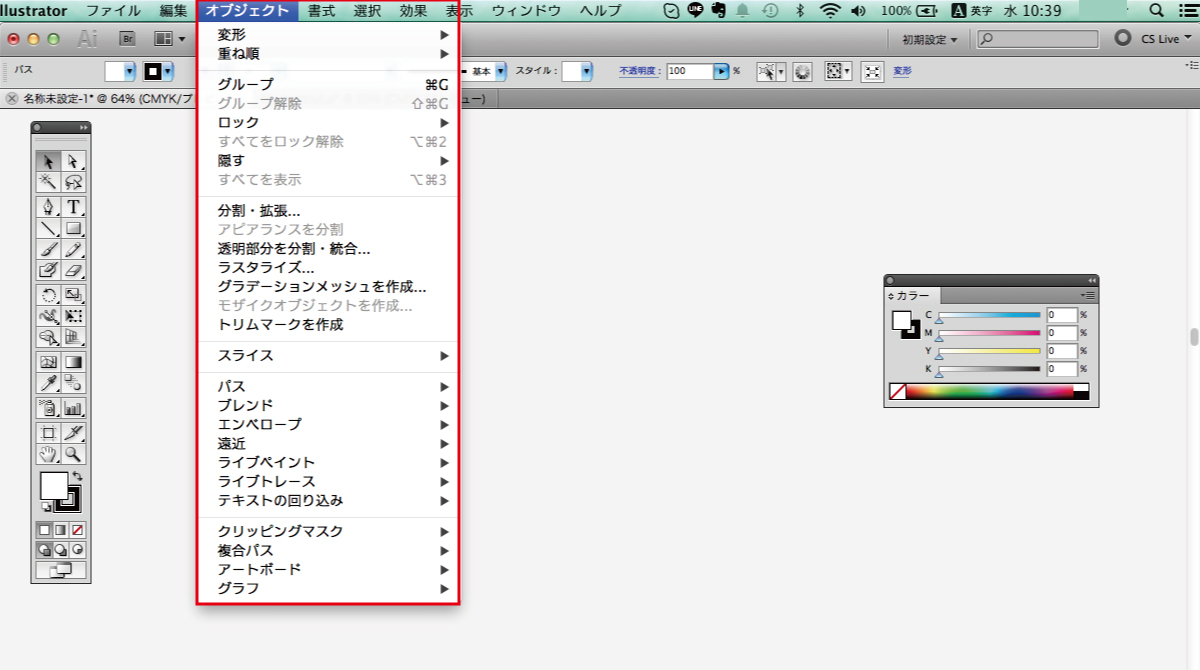
Task: Select the Column Graph tool
Action: pos(73,408)
